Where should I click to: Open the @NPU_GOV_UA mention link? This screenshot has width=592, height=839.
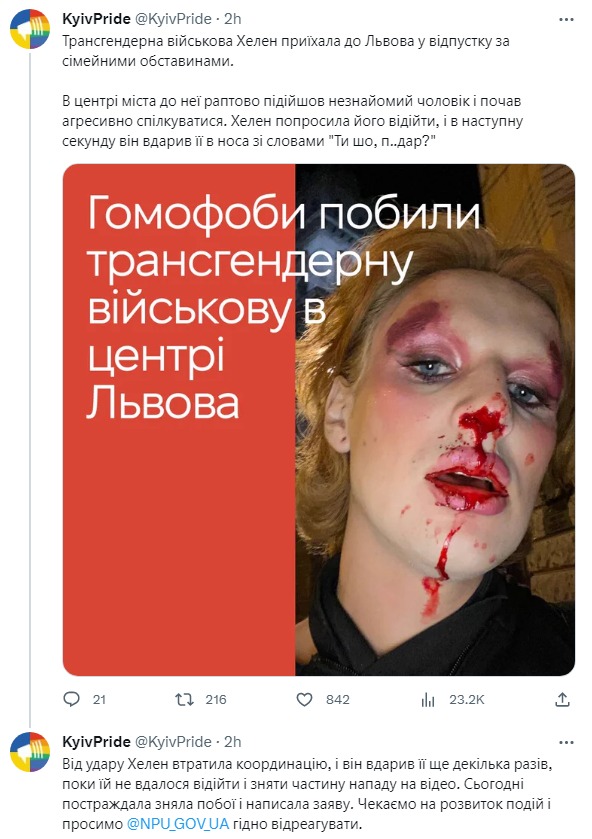click(x=178, y=823)
